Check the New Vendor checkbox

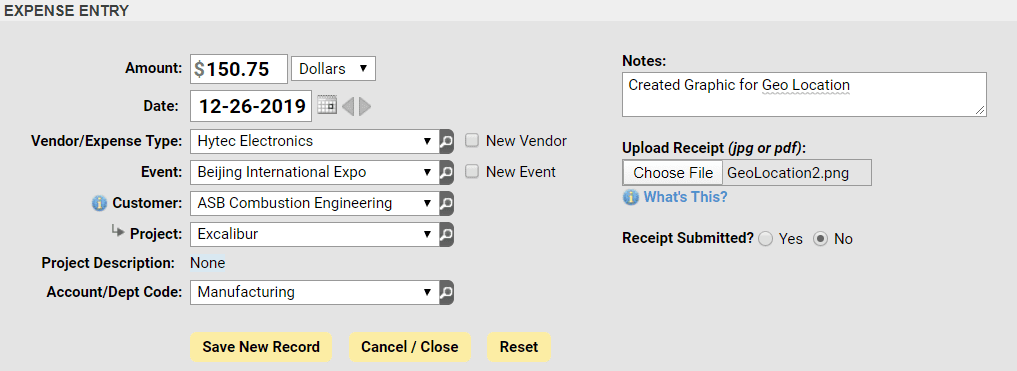click(473, 140)
